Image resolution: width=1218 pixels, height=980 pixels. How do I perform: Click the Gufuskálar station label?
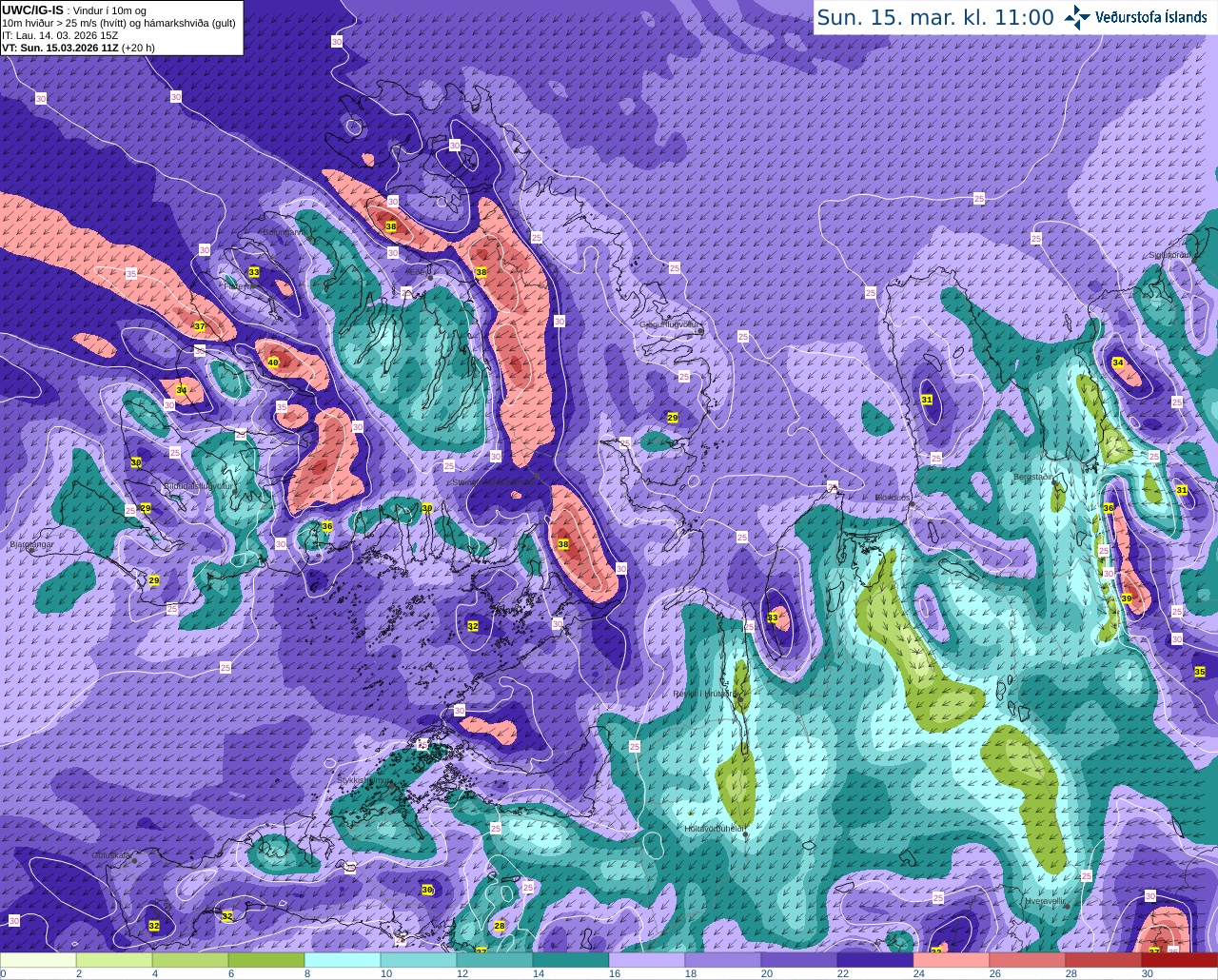coord(110,855)
